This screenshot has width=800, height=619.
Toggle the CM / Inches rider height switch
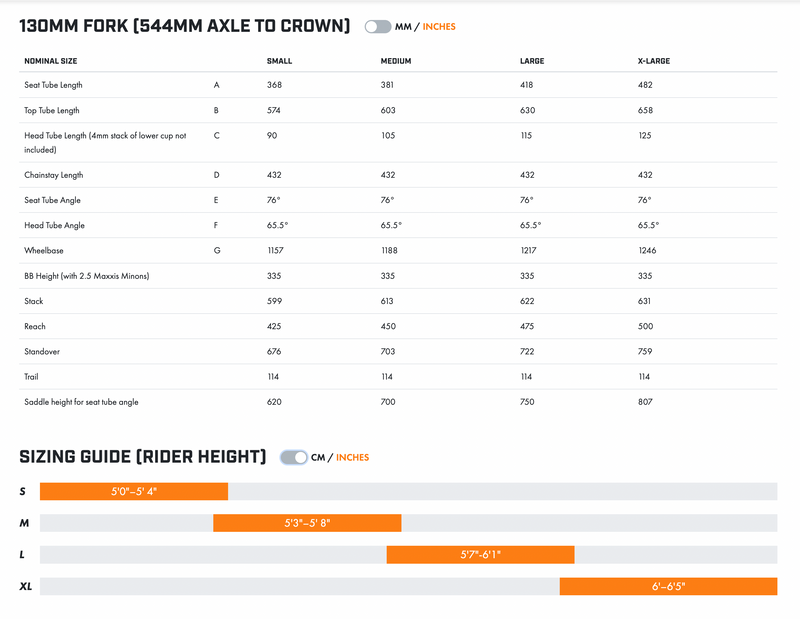(293, 457)
